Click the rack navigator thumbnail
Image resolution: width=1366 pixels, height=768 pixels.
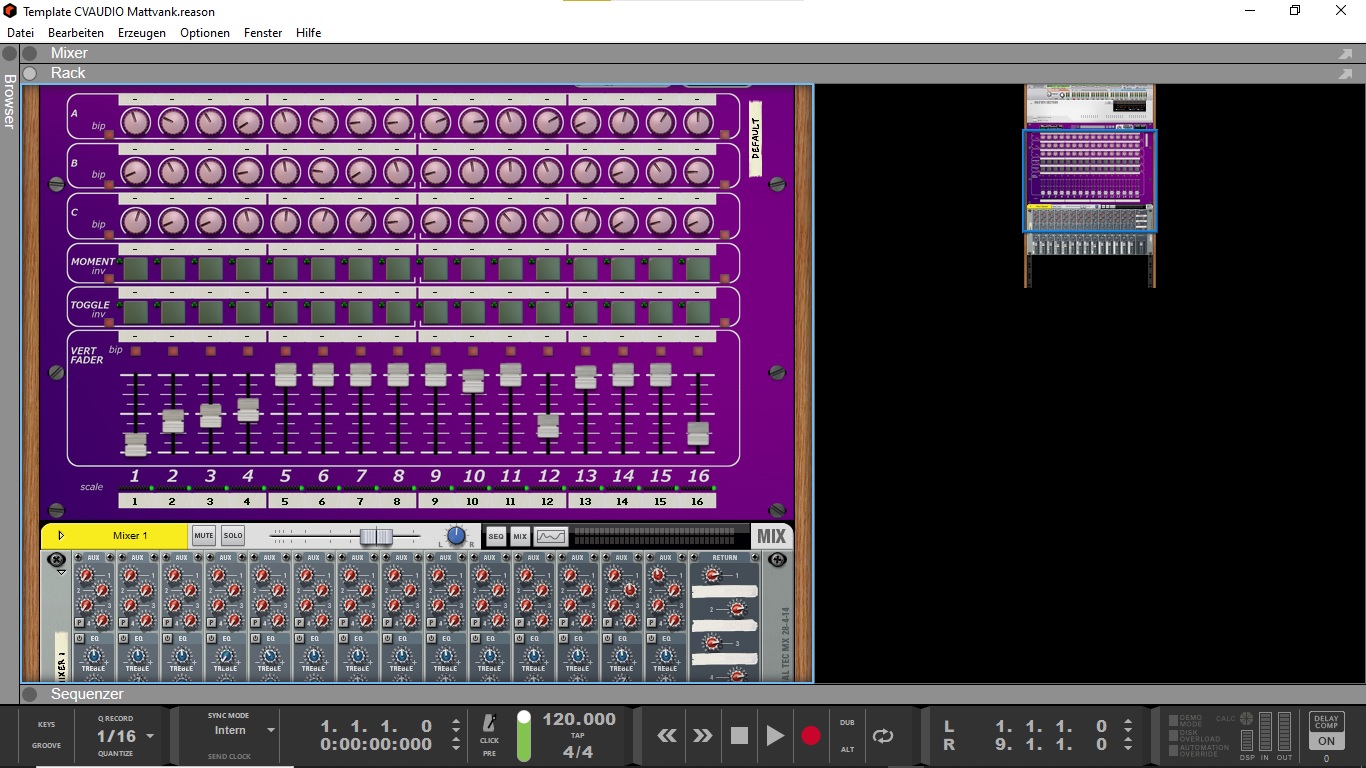[1090, 185]
